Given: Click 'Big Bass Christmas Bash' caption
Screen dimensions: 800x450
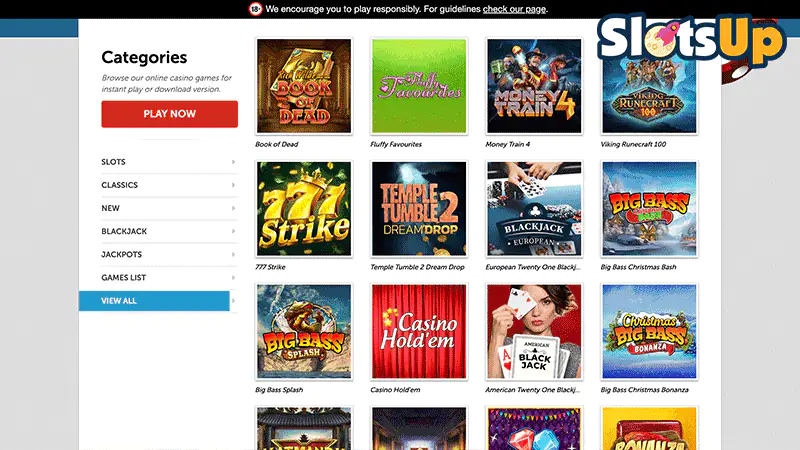Looking at the screenshot, I should pos(638,267).
